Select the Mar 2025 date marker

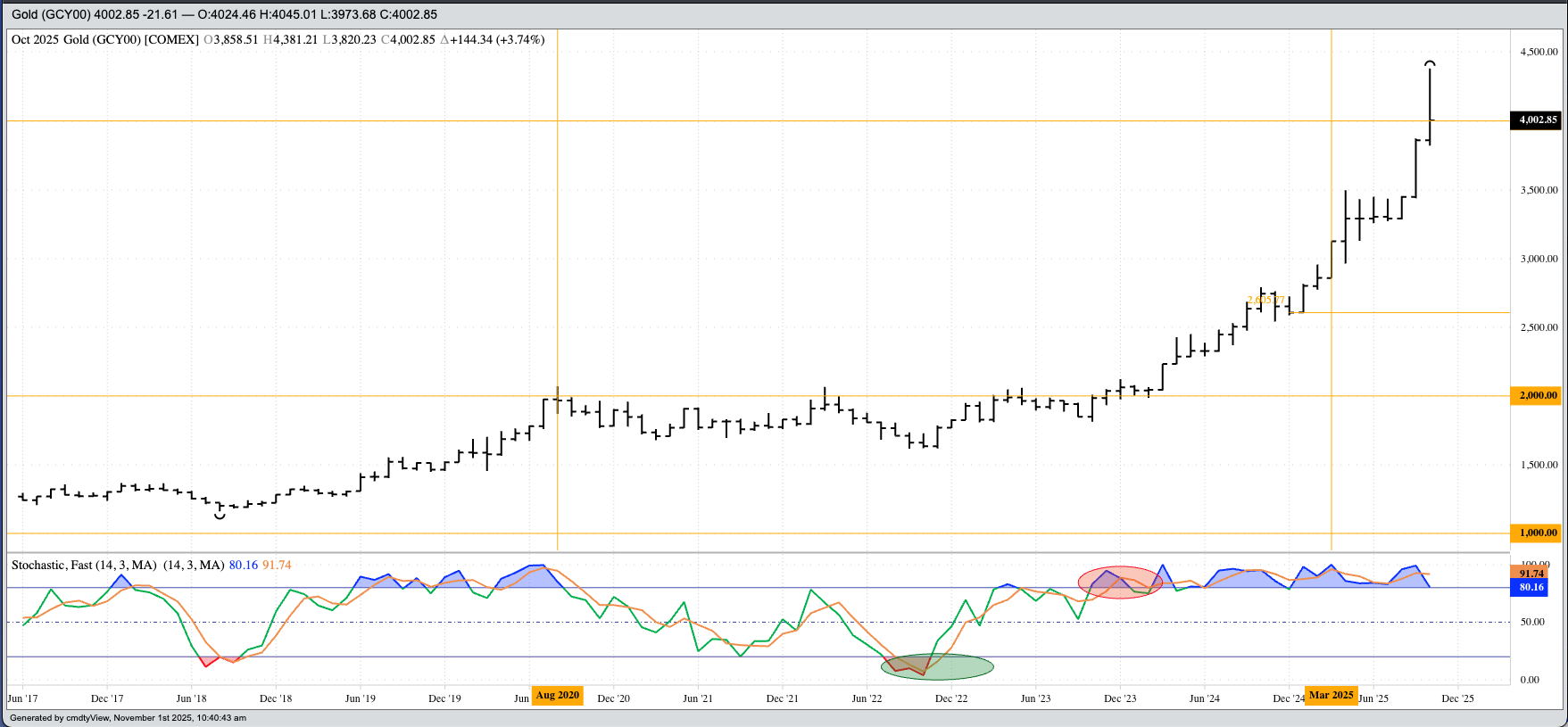(1331, 695)
